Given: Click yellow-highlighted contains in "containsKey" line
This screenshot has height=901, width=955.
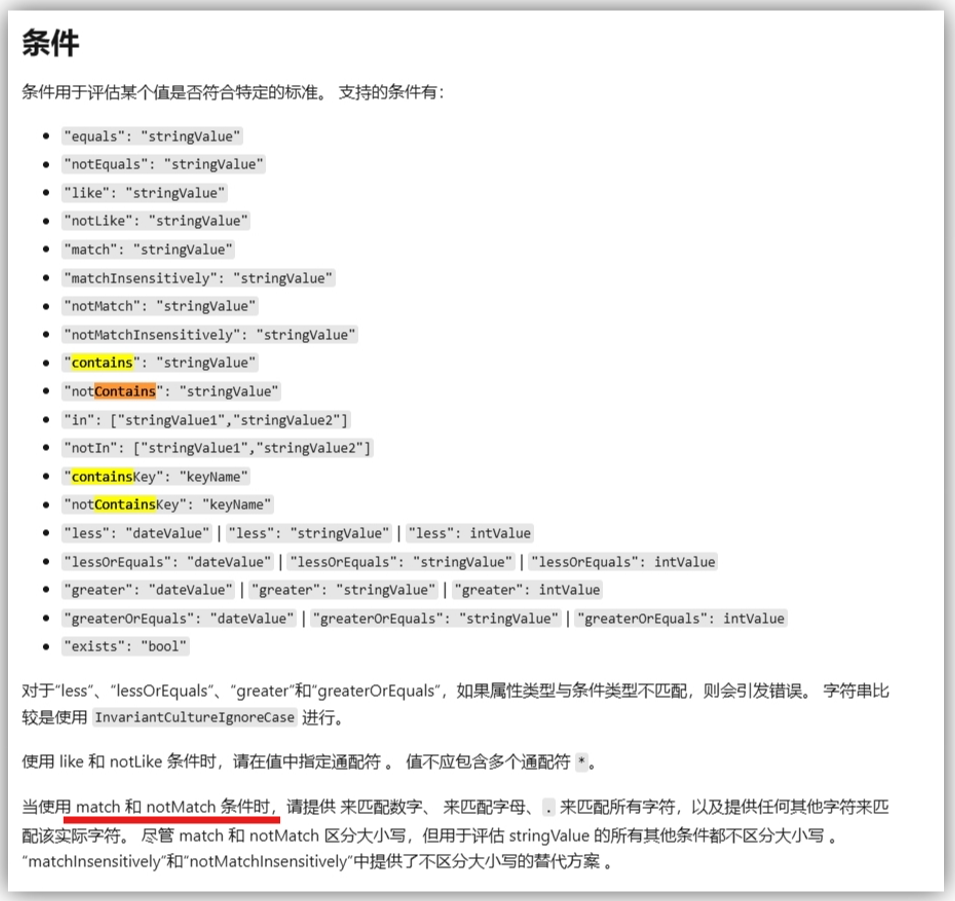Looking at the screenshot, I should pyautogui.click(x=102, y=477).
